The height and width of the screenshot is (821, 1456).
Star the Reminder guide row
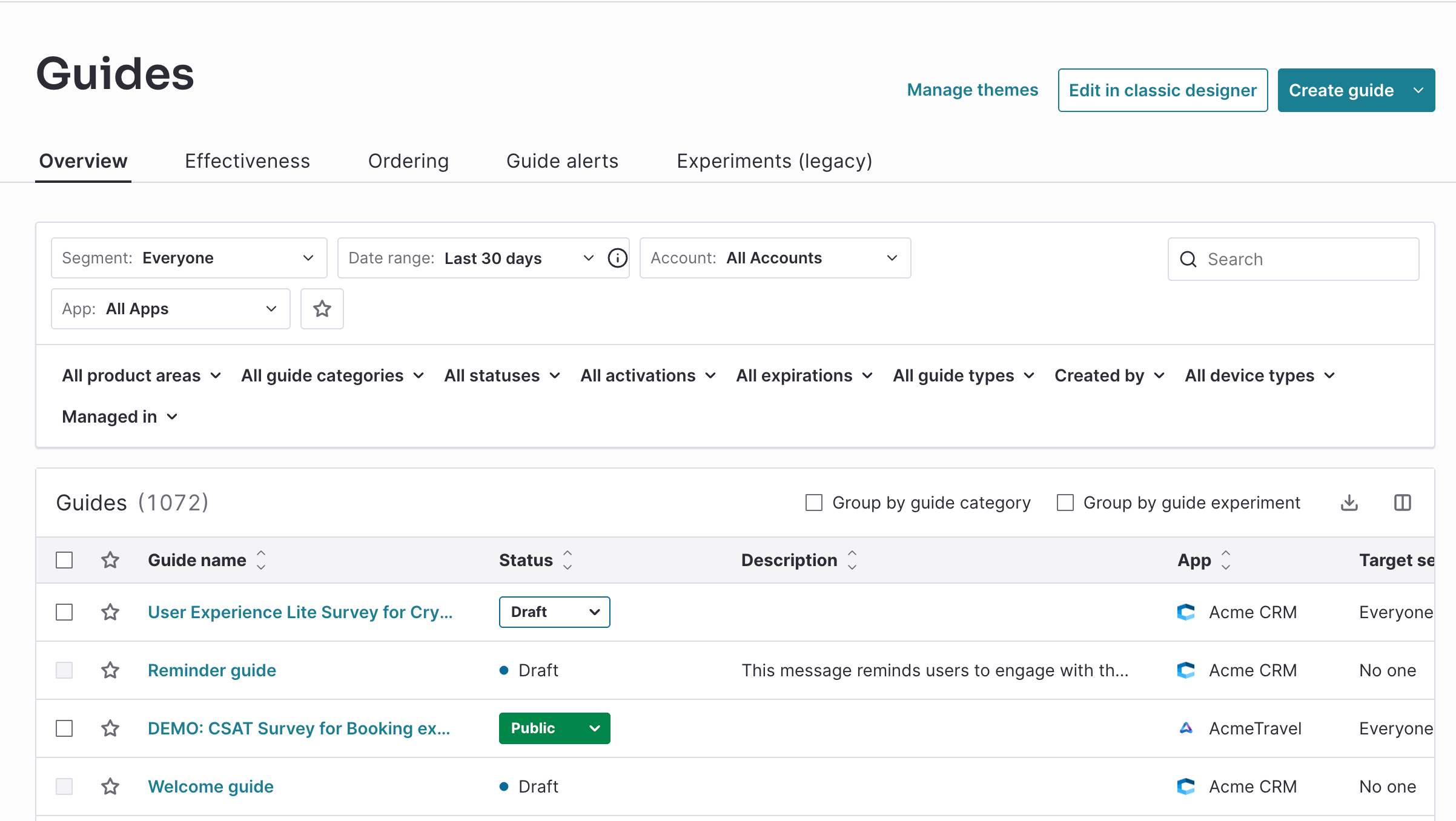(110, 670)
